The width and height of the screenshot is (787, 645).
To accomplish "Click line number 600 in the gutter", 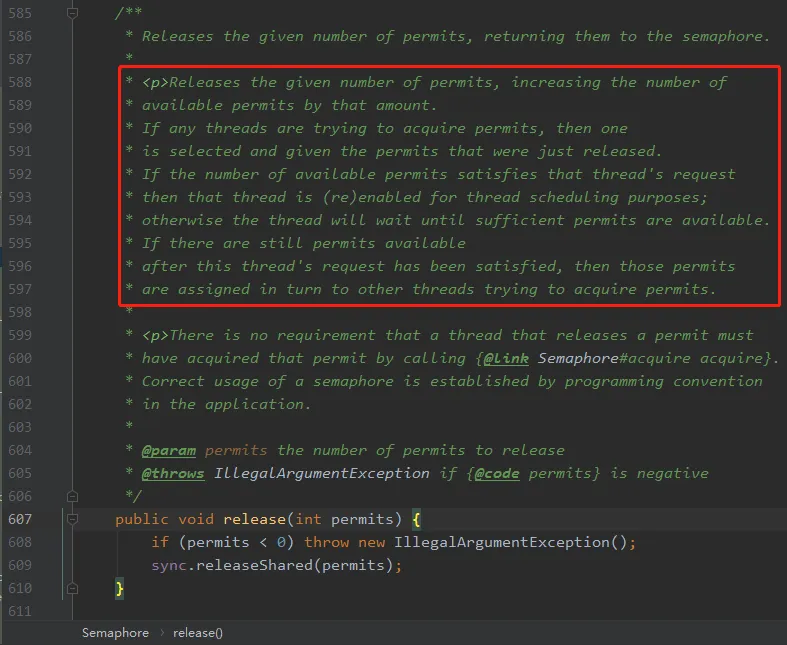I will [20, 358].
